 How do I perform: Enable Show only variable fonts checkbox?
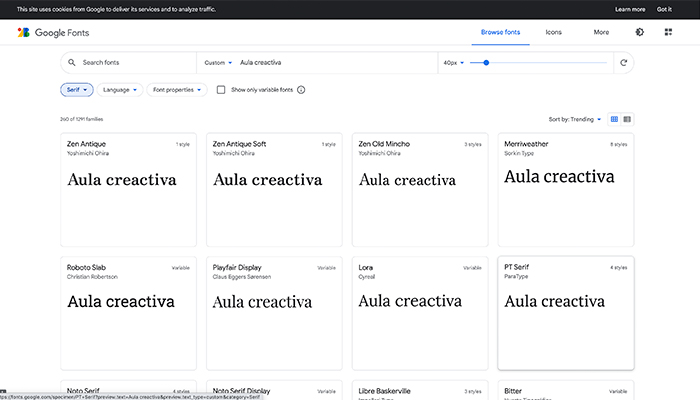click(221, 90)
